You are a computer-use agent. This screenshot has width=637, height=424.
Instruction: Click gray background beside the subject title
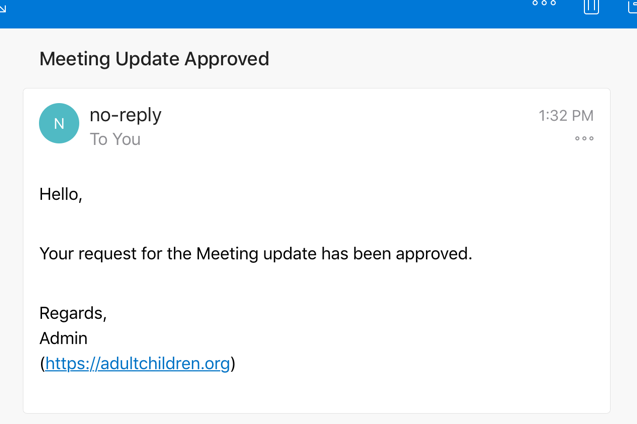click(x=447, y=59)
